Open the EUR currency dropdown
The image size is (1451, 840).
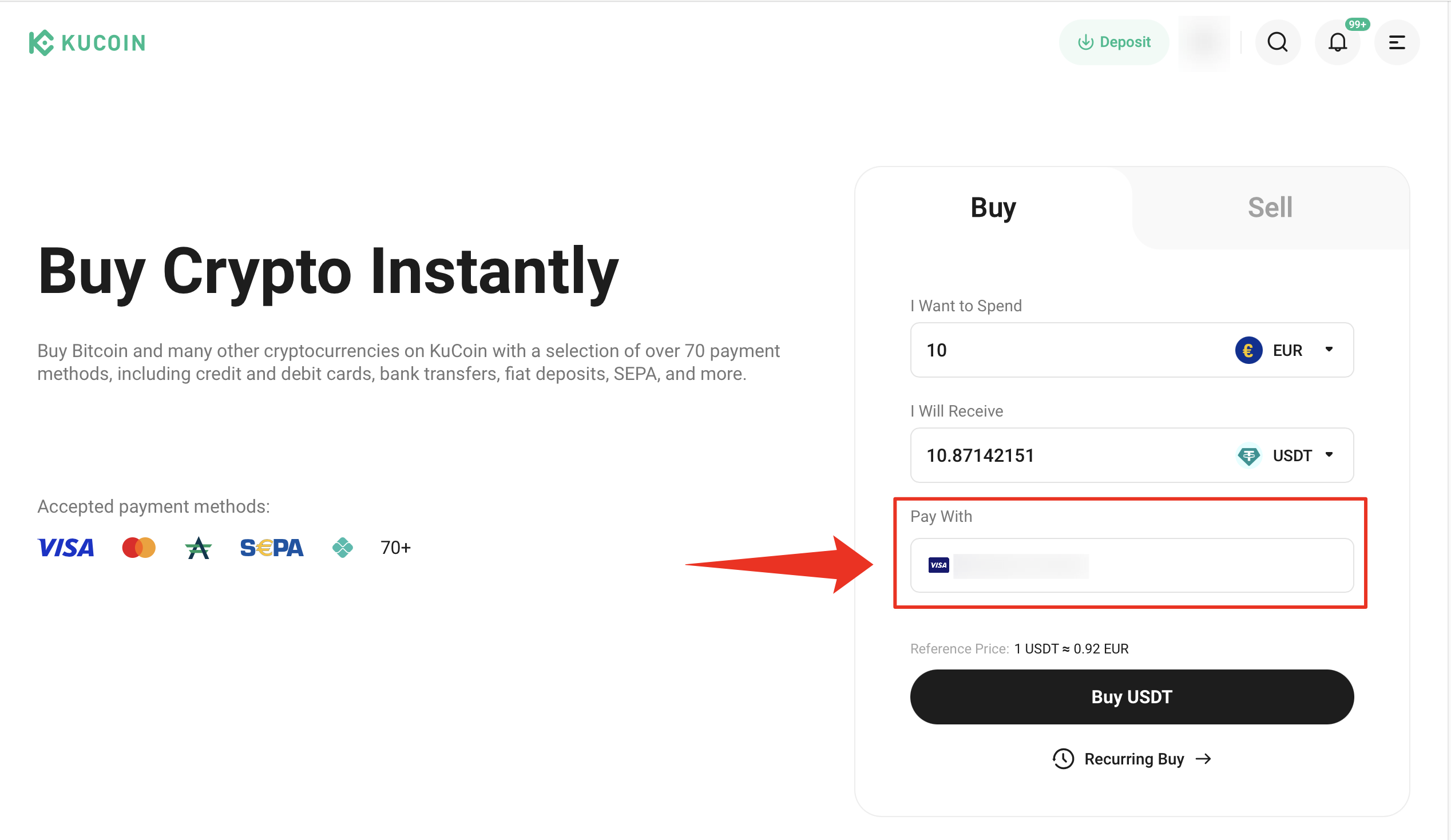pyautogui.click(x=1286, y=350)
